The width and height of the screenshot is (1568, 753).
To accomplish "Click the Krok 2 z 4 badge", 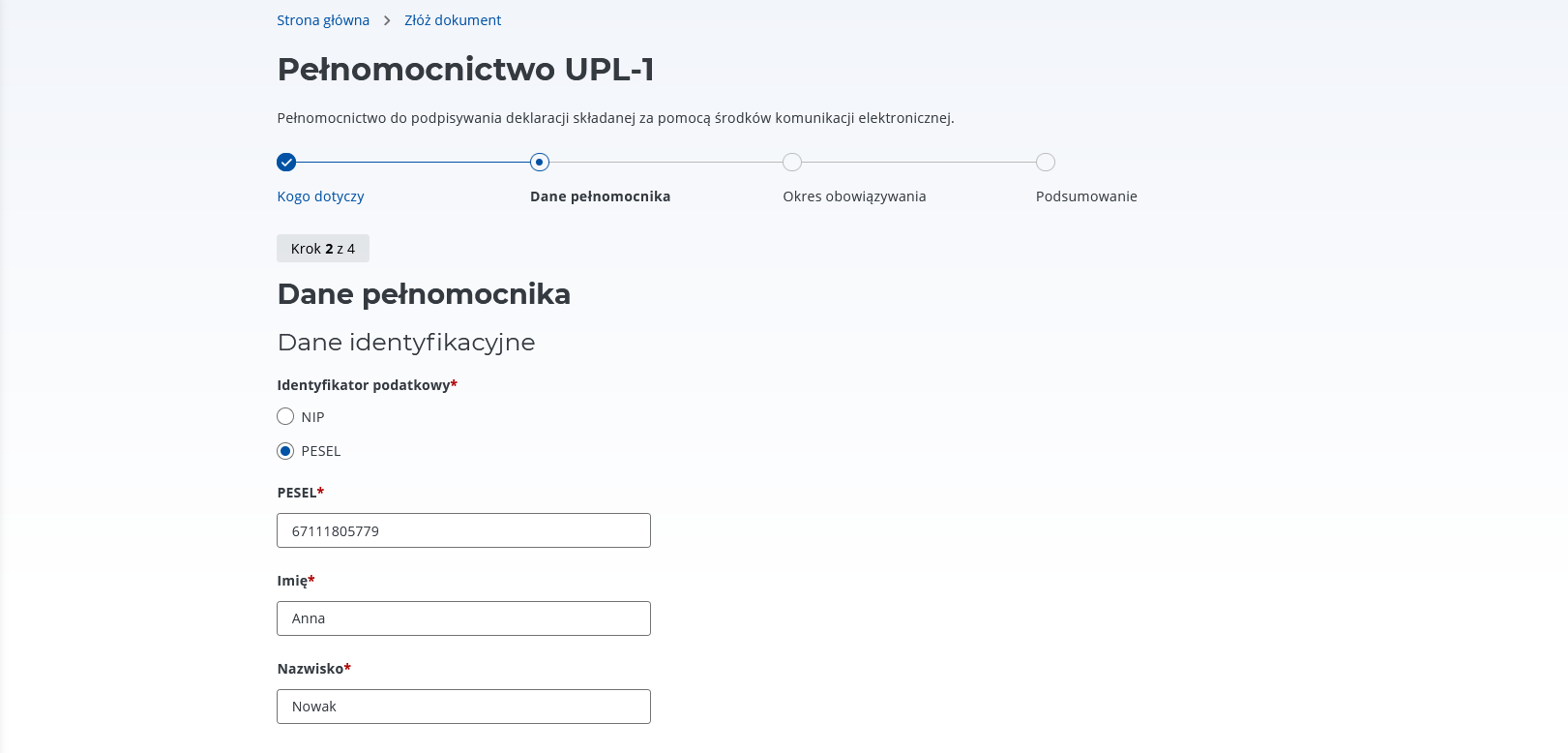I will (323, 249).
